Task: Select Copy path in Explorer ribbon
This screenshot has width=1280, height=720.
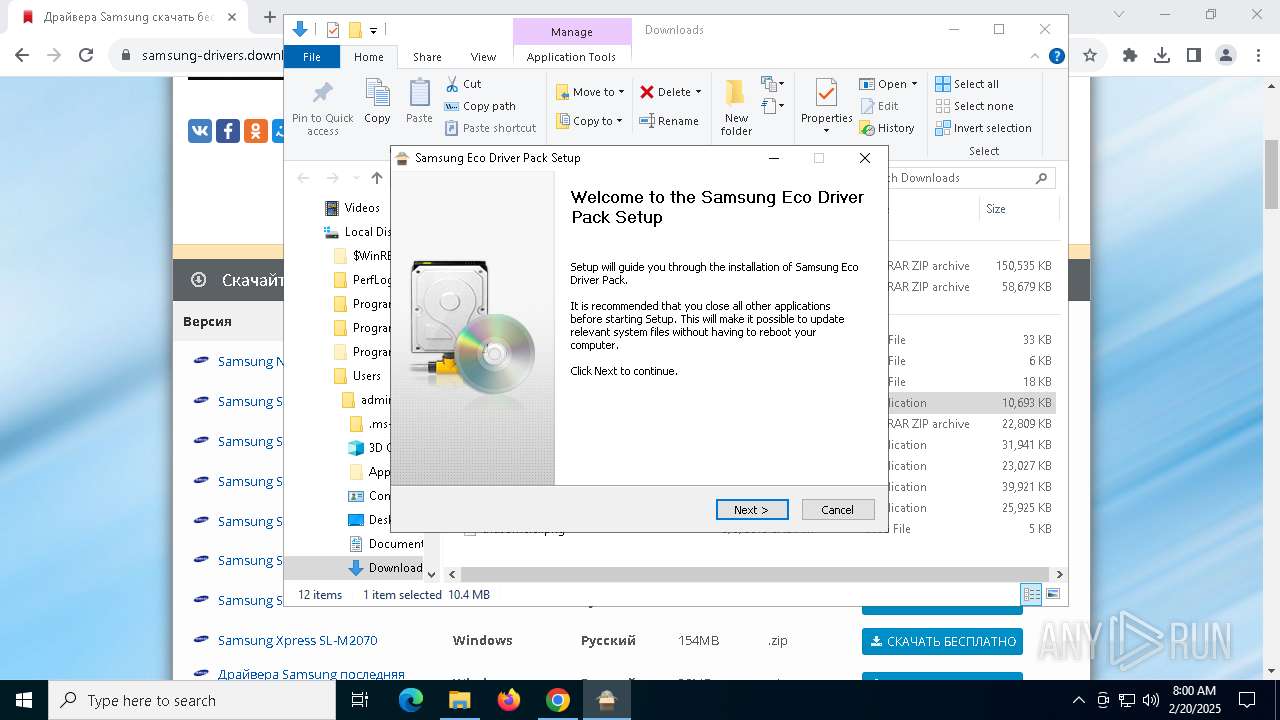Action: (480, 106)
